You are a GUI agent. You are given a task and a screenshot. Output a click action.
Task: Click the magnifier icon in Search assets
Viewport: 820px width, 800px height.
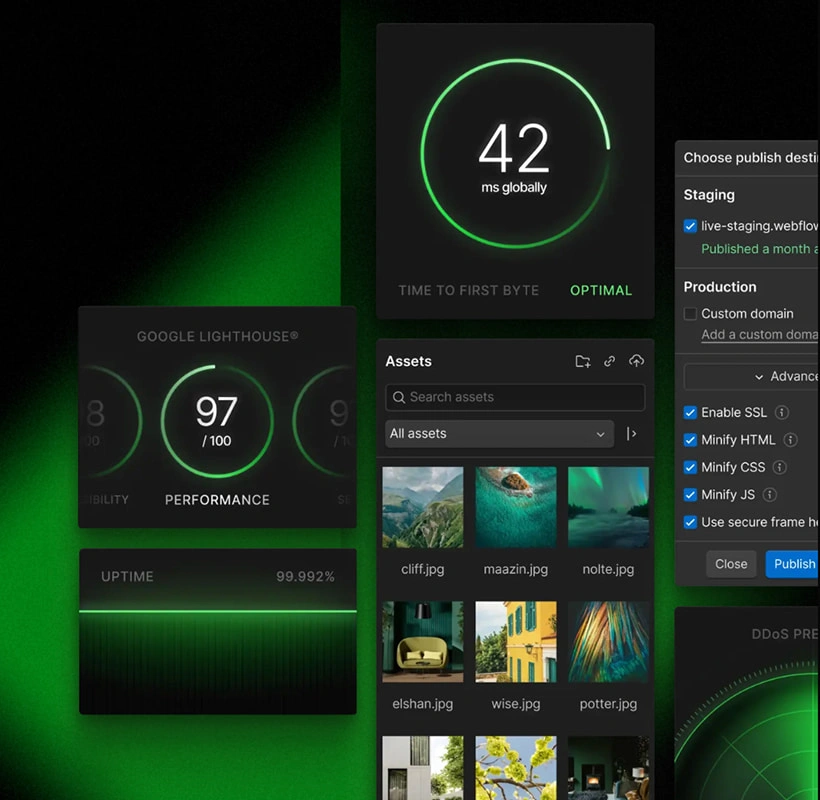pos(399,397)
